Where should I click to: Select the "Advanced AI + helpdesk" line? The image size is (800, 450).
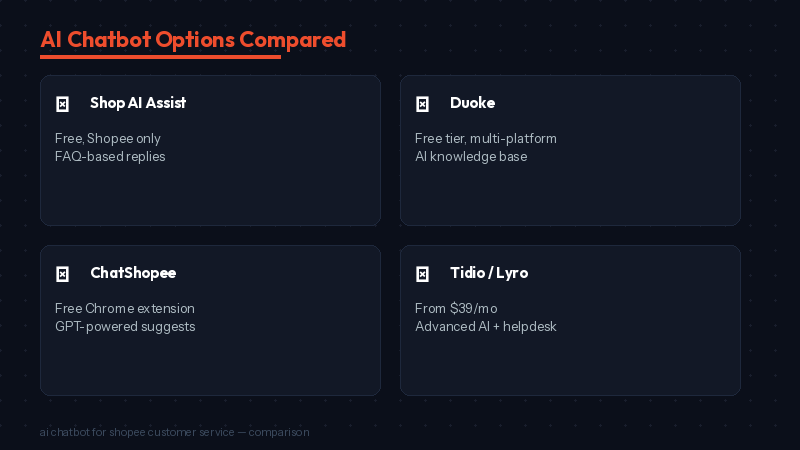(486, 326)
